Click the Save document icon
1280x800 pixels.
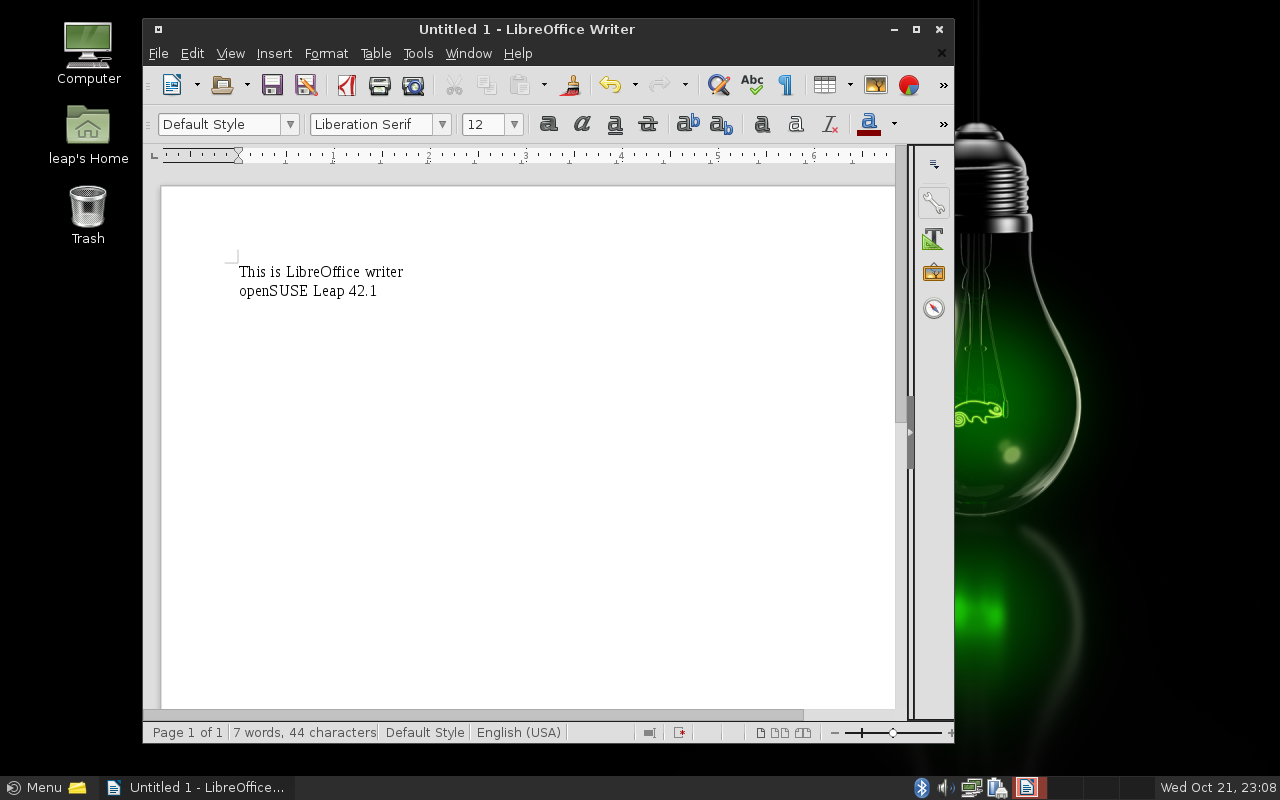coord(272,85)
